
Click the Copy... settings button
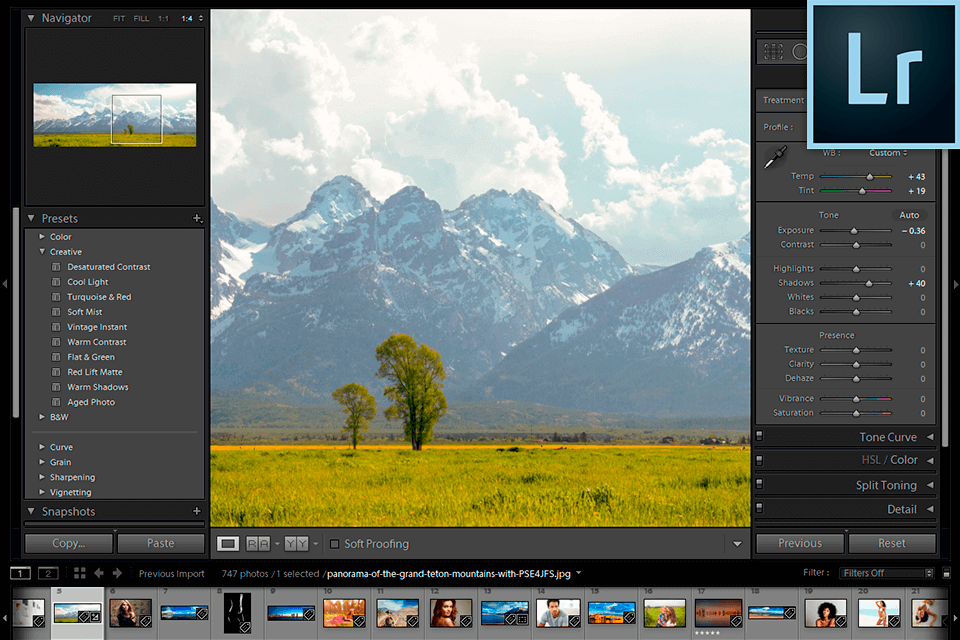click(69, 543)
